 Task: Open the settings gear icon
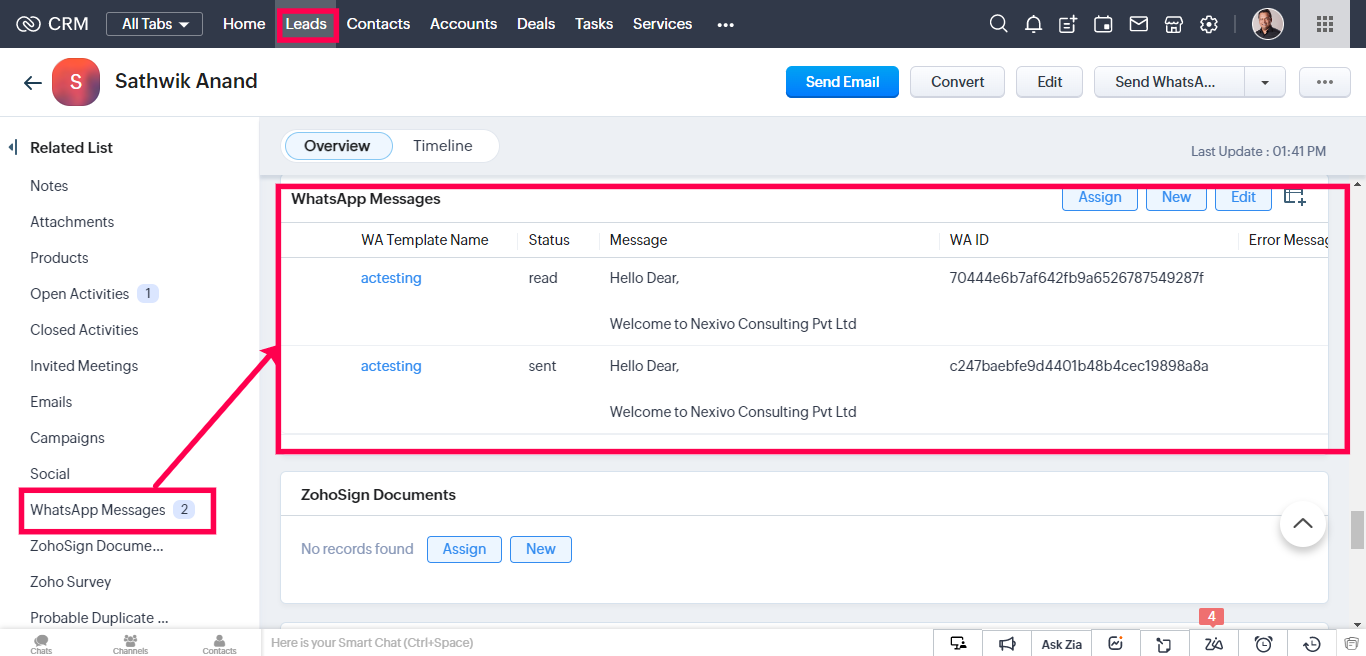pos(1209,24)
